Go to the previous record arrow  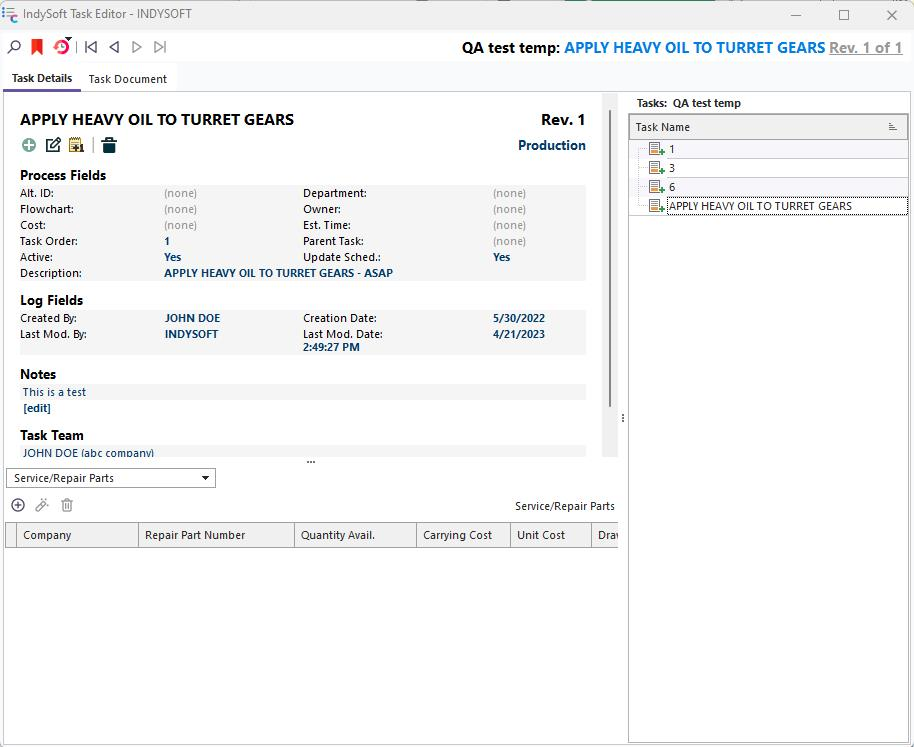pos(114,47)
